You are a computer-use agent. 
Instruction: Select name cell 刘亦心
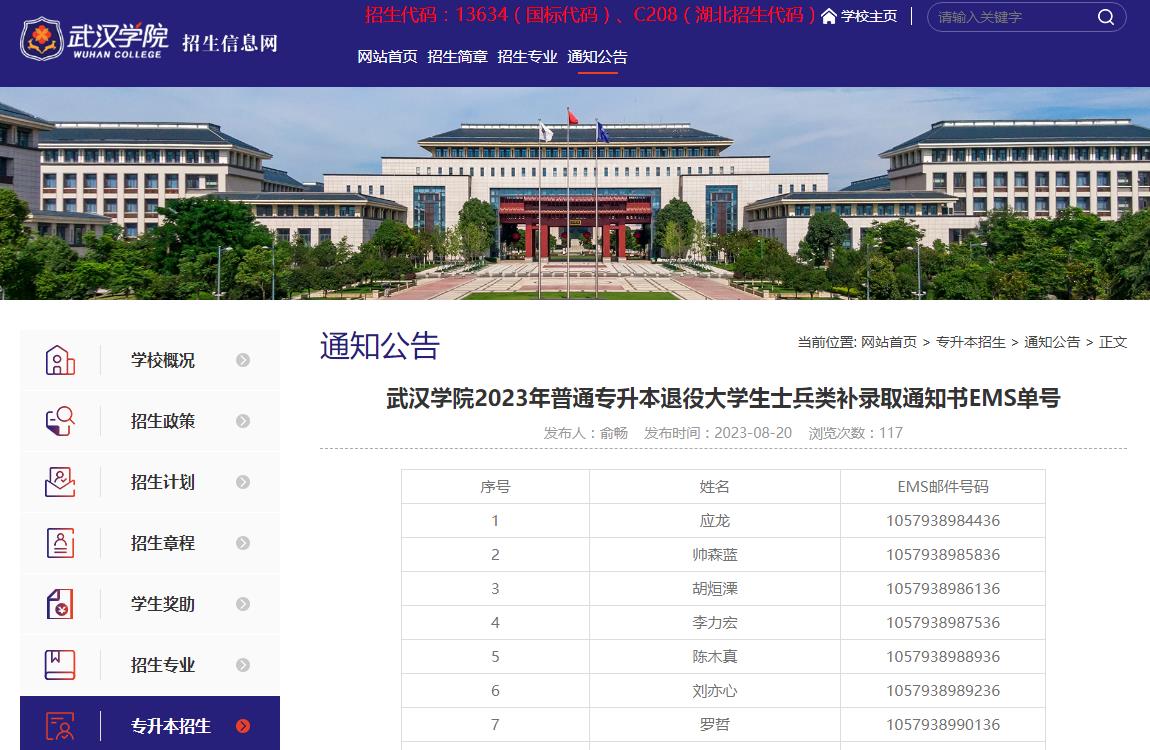[x=714, y=691]
